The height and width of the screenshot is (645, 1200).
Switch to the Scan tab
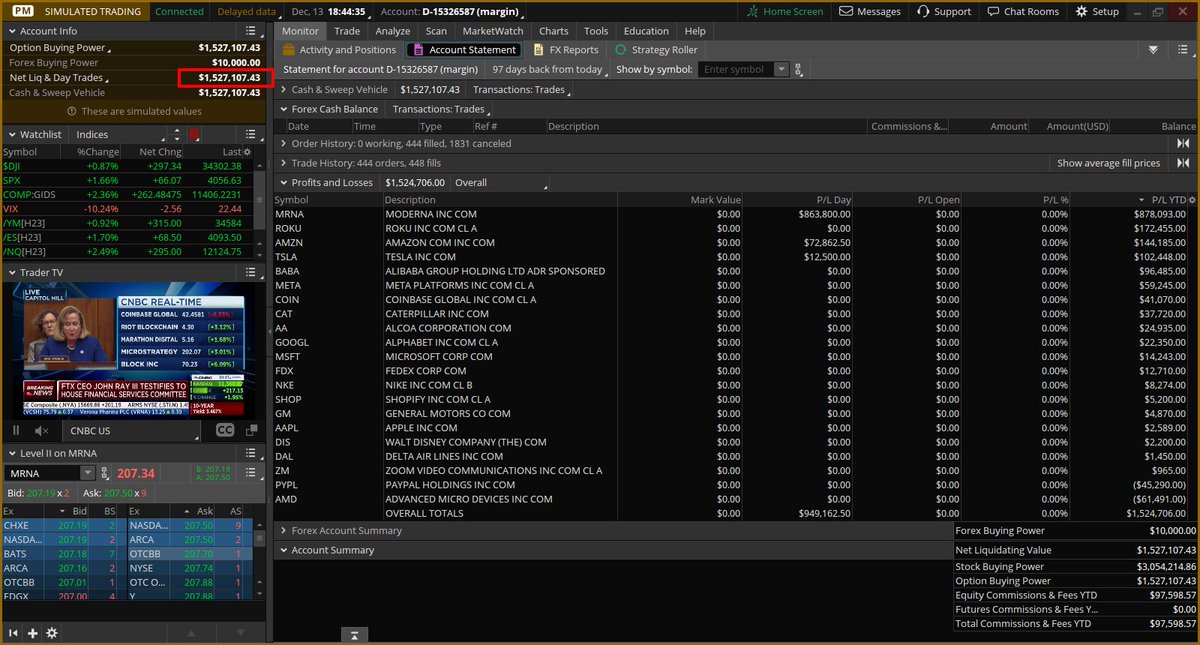click(436, 31)
